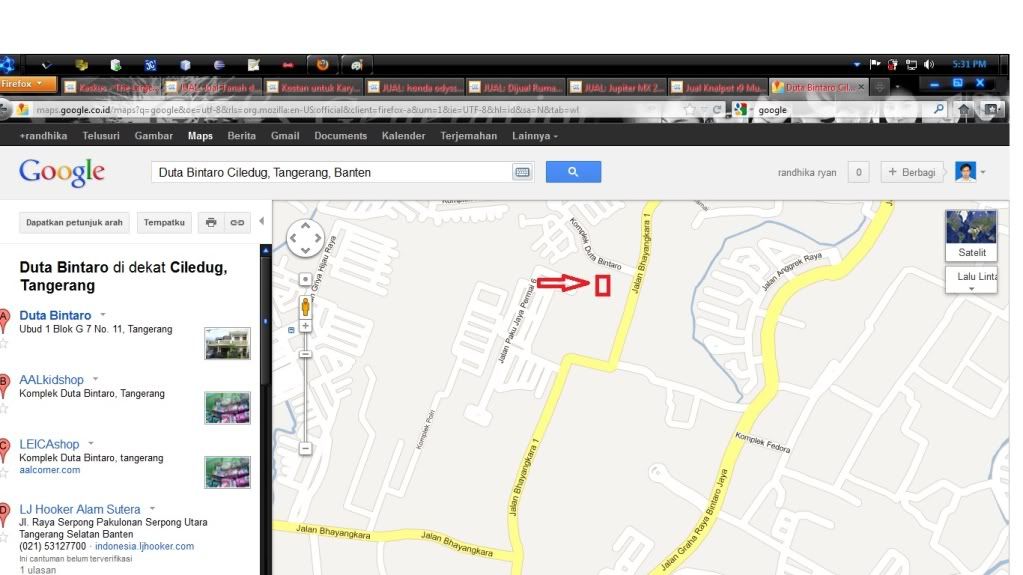Click the Tempatku button
Screen dimensions: 1023x575
(x=164, y=223)
